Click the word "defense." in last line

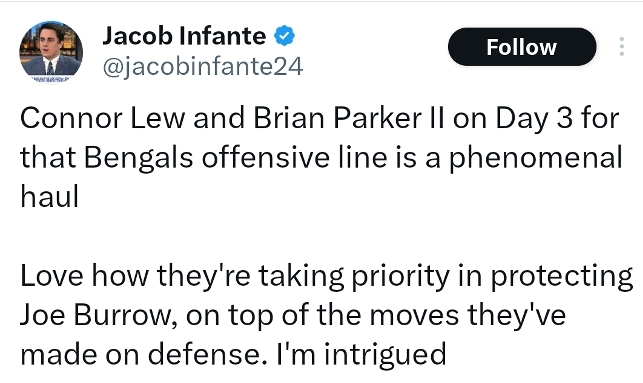204,354
